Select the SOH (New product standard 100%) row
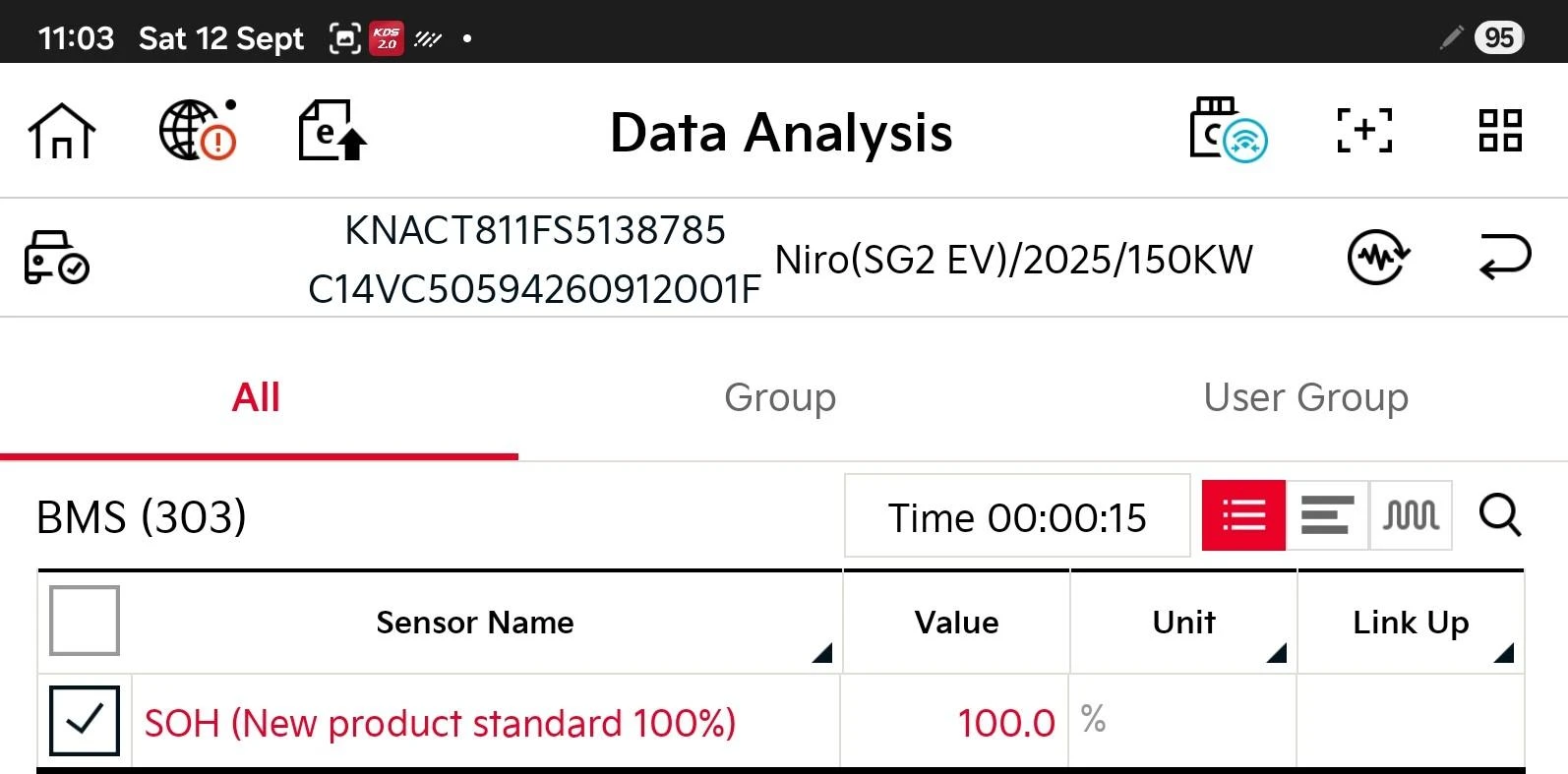 781,721
